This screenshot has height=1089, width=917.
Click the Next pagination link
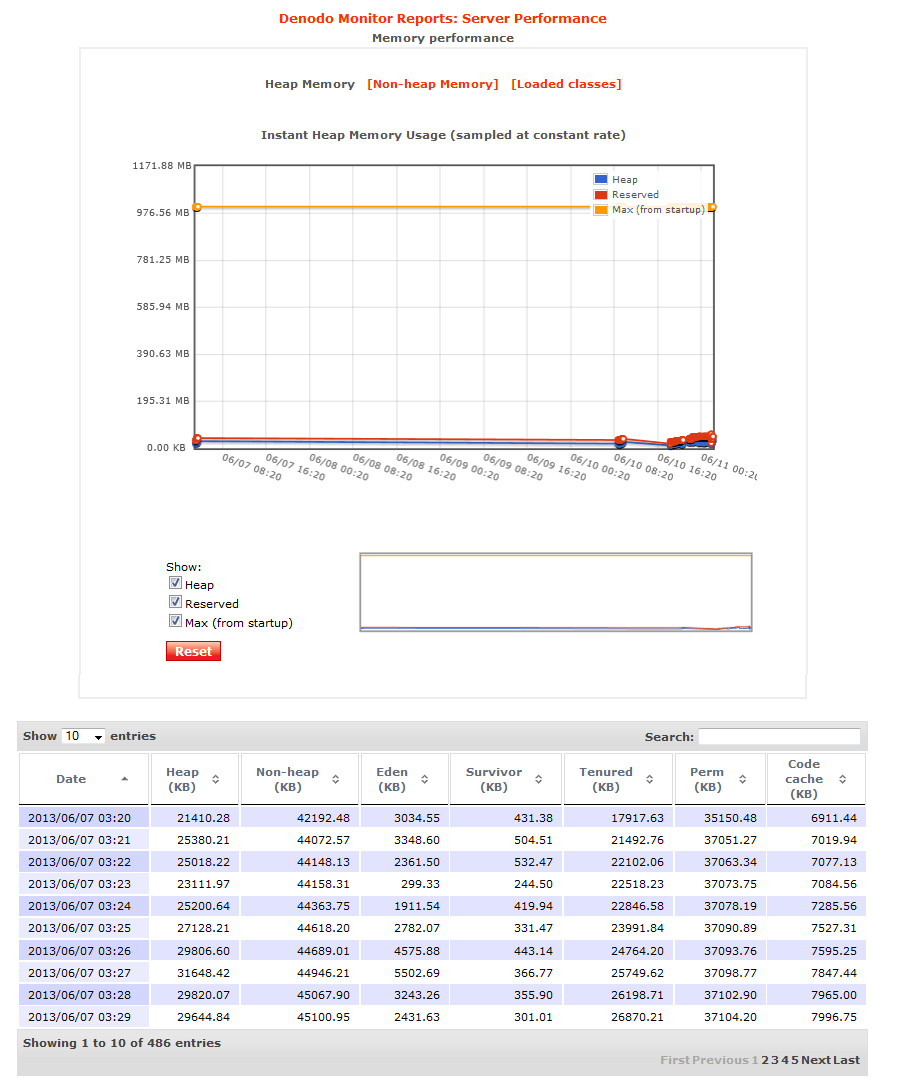pyautogui.click(x=816, y=1060)
